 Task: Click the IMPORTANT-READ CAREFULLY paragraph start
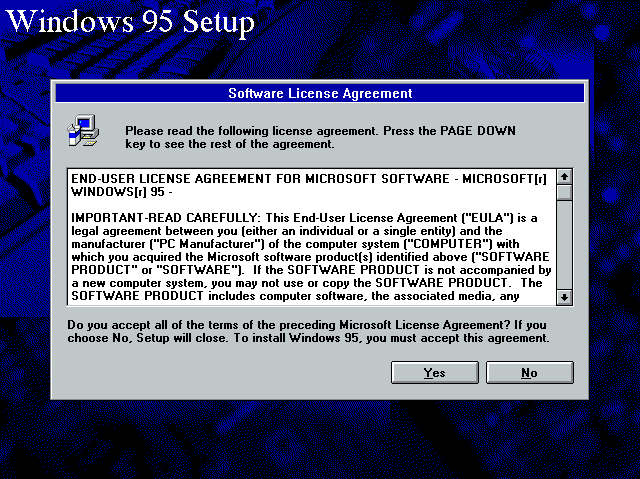[x=165, y=217]
